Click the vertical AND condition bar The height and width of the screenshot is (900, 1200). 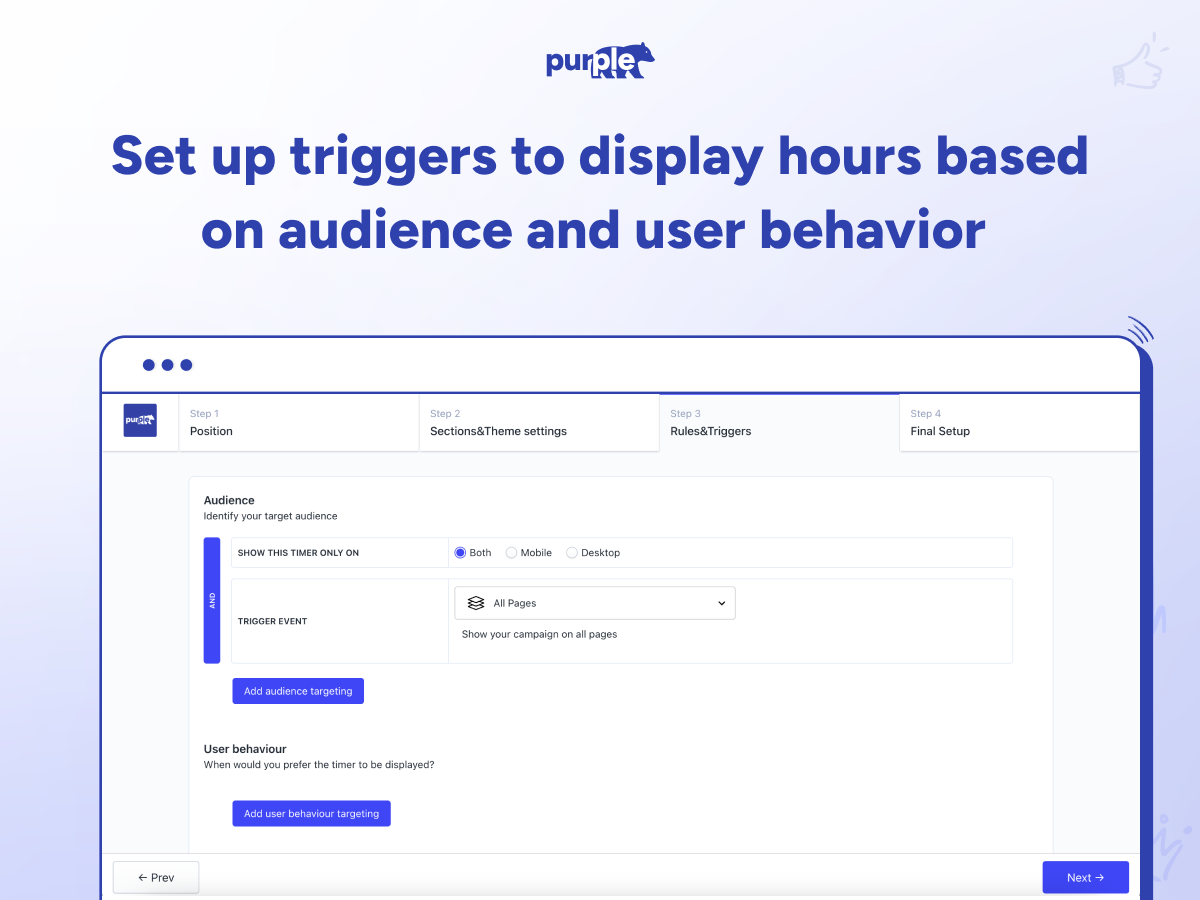[x=212, y=601]
